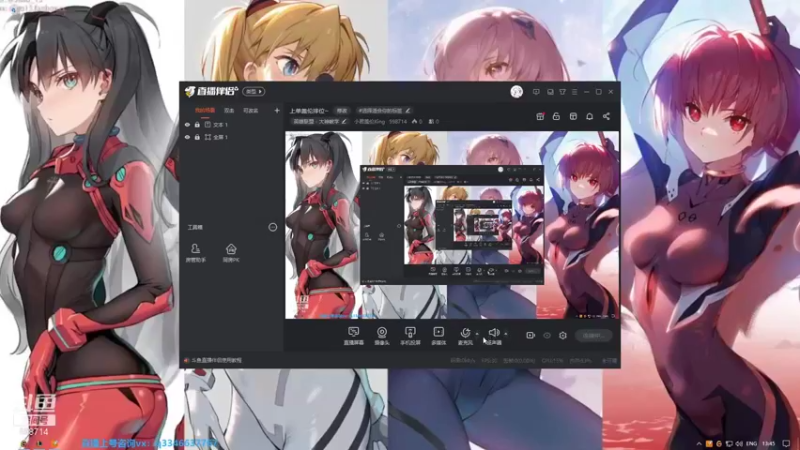Switch to the first scene tab (highlighted red)

pos(205,110)
